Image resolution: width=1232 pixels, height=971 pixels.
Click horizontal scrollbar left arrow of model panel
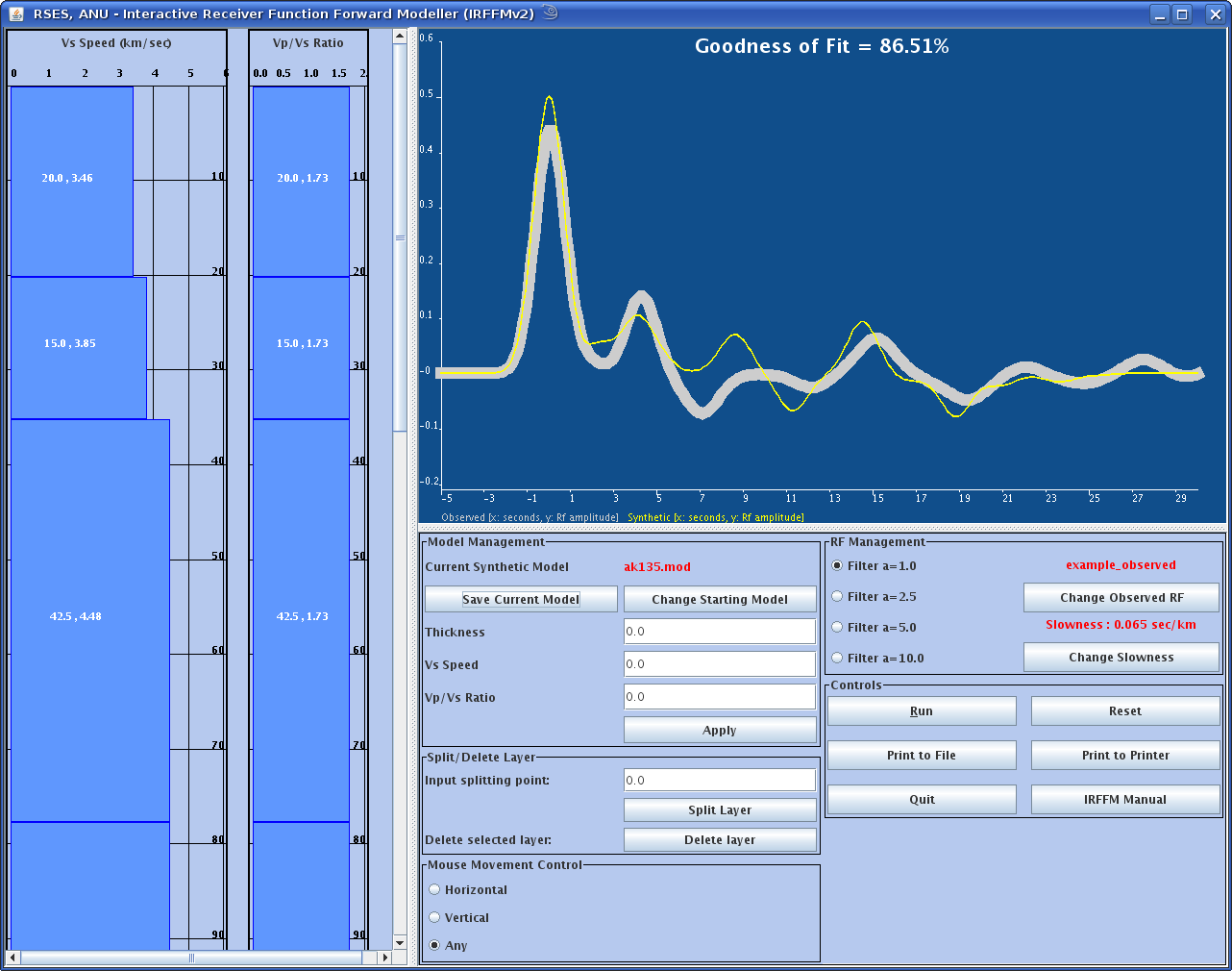tap(12, 958)
